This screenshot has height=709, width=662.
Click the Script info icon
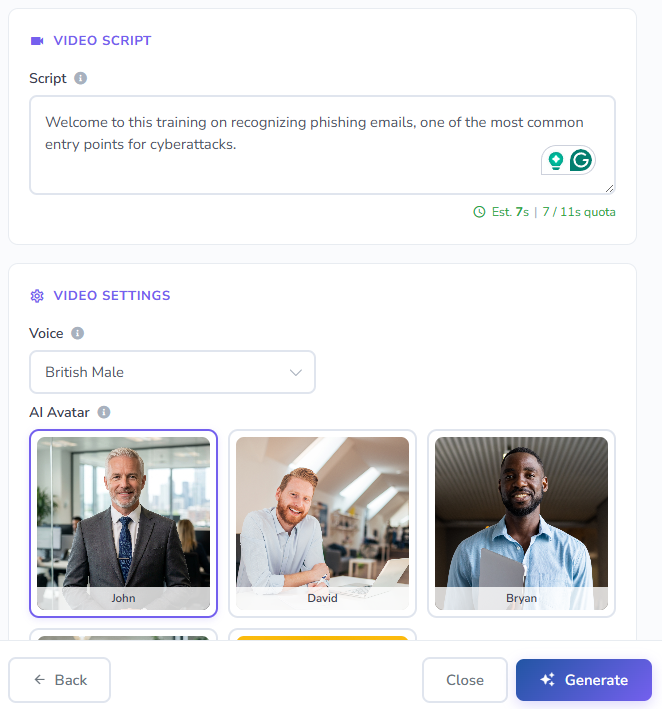click(x=81, y=78)
